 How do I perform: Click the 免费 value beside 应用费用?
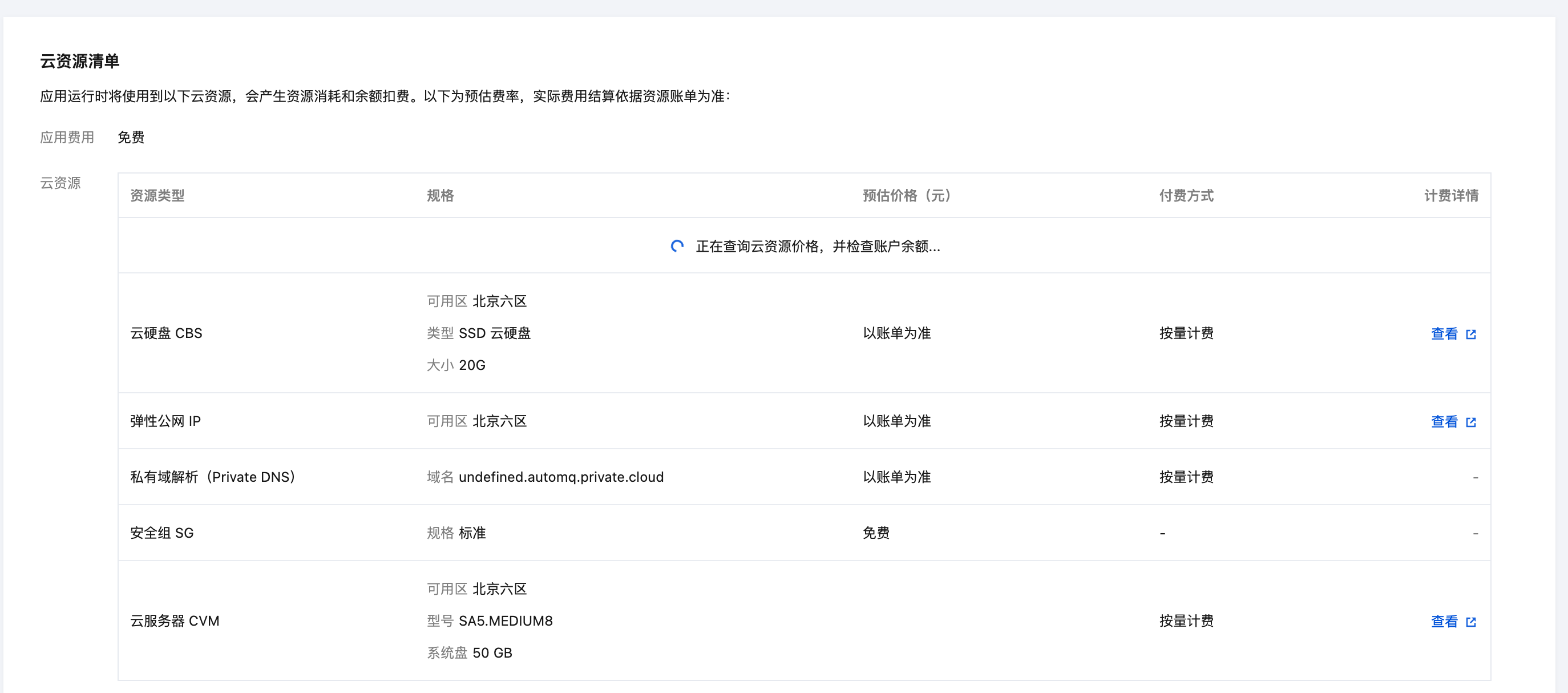click(131, 137)
